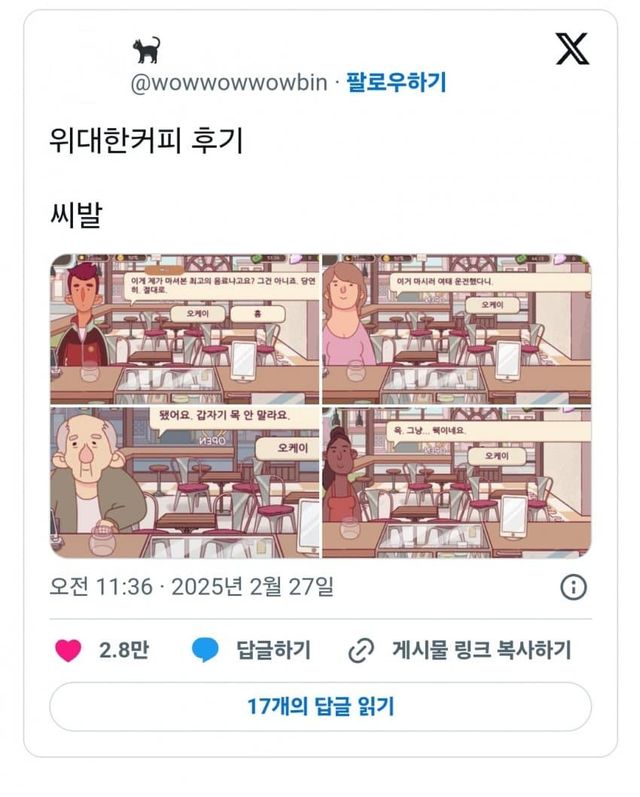Click the 위대한커피 후기 post text
This screenshot has height=797, width=640.
click(146, 140)
